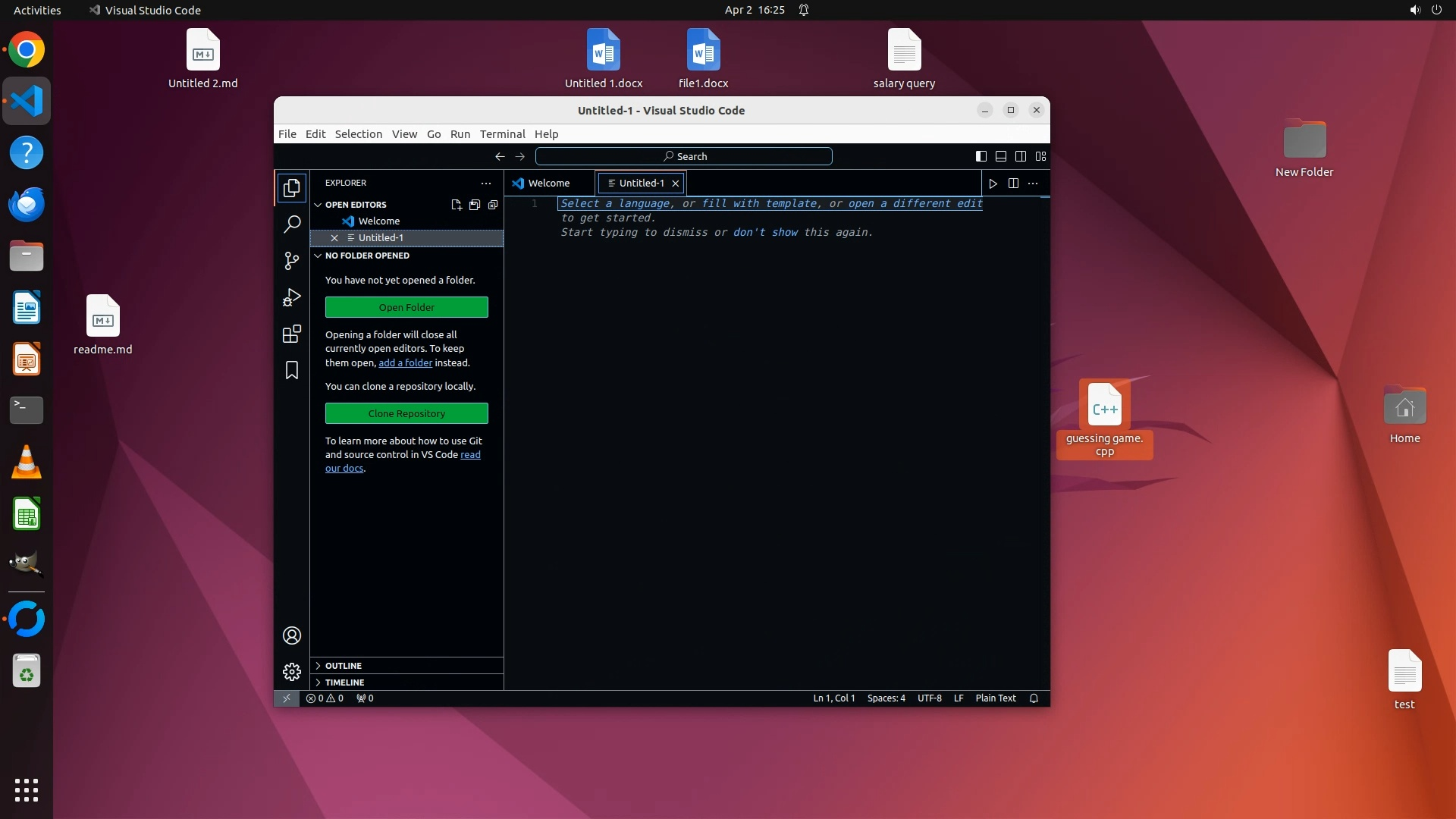Open the Manage gear icon
The height and width of the screenshot is (819, 1456).
tap(292, 672)
